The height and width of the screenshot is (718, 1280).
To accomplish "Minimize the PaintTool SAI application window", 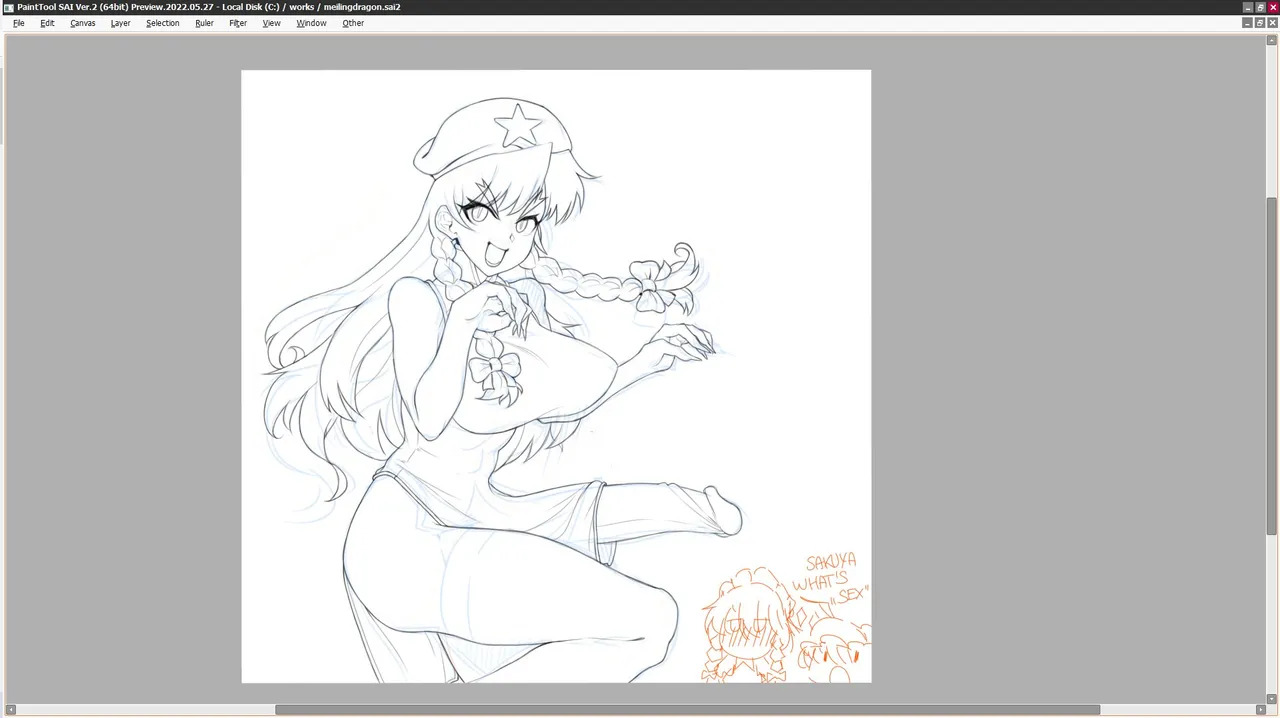I will click(1247, 7).
